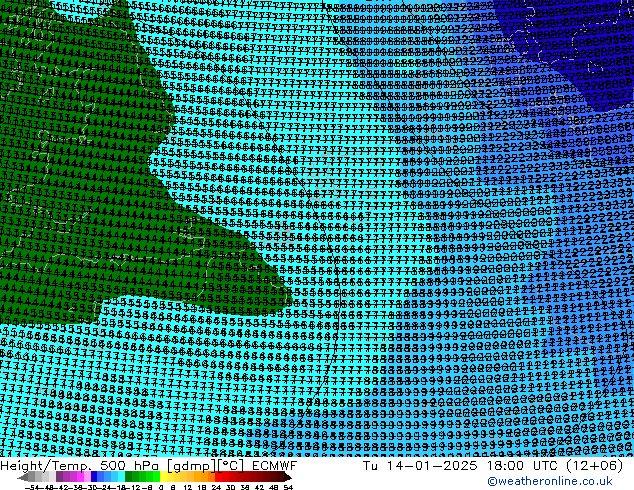The height and width of the screenshot is (490, 634).
Task: Click the right arrow end of the color scale
Action: tap(287, 477)
